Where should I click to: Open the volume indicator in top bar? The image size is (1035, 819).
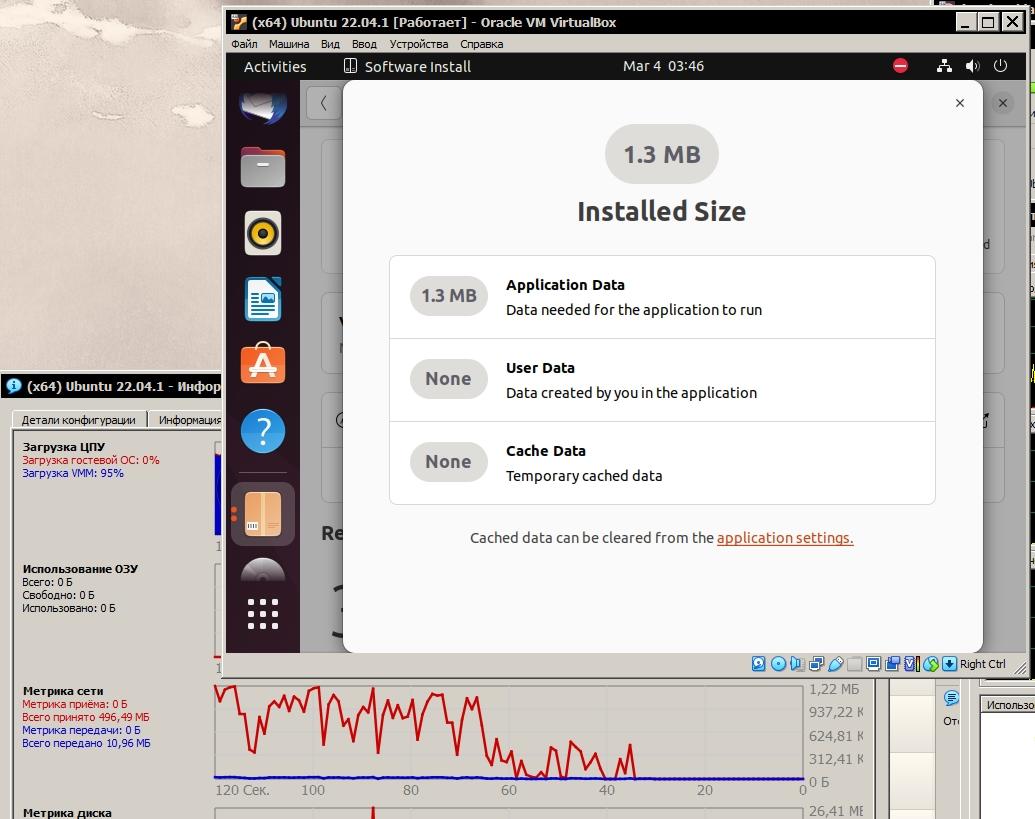pyautogui.click(x=972, y=66)
